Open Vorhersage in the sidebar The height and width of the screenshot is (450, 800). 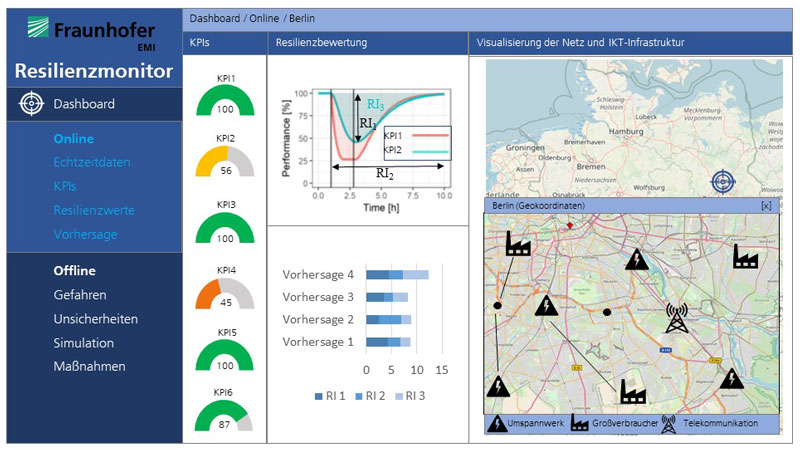point(85,234)
